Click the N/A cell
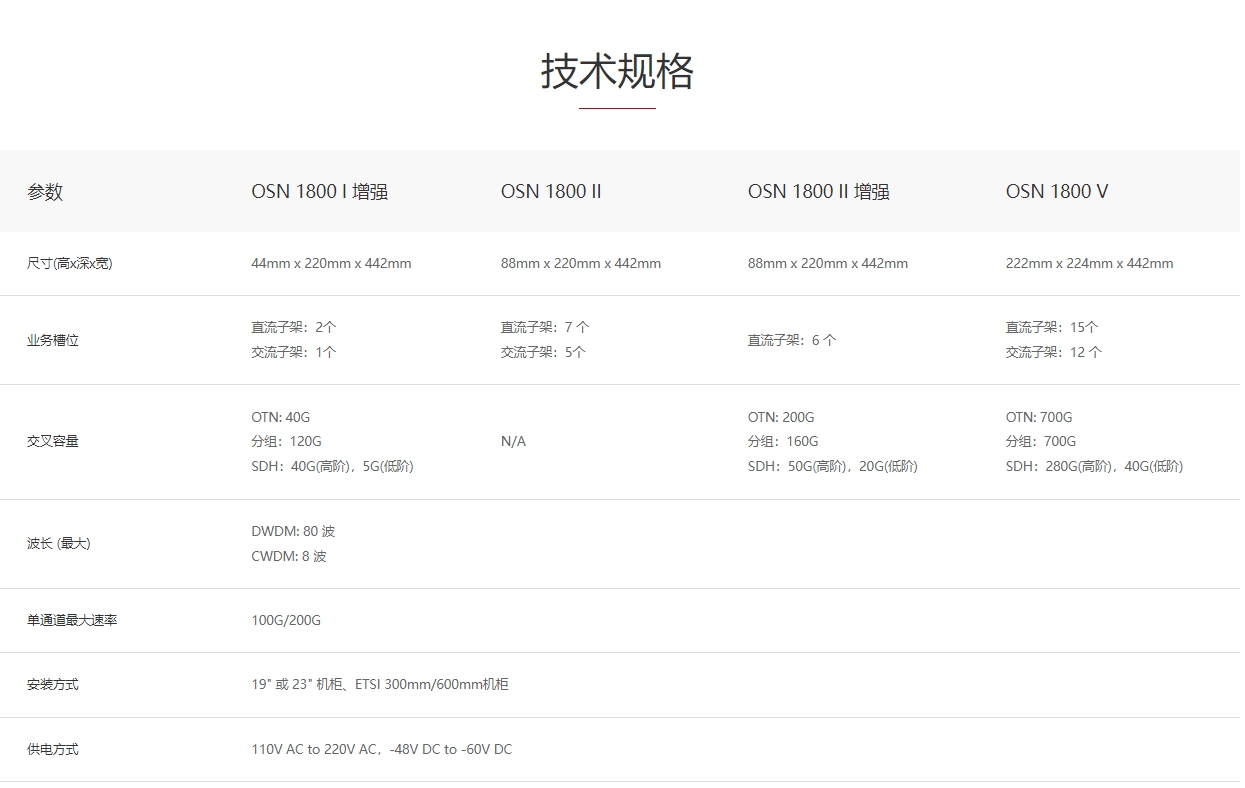 point(513,441)
